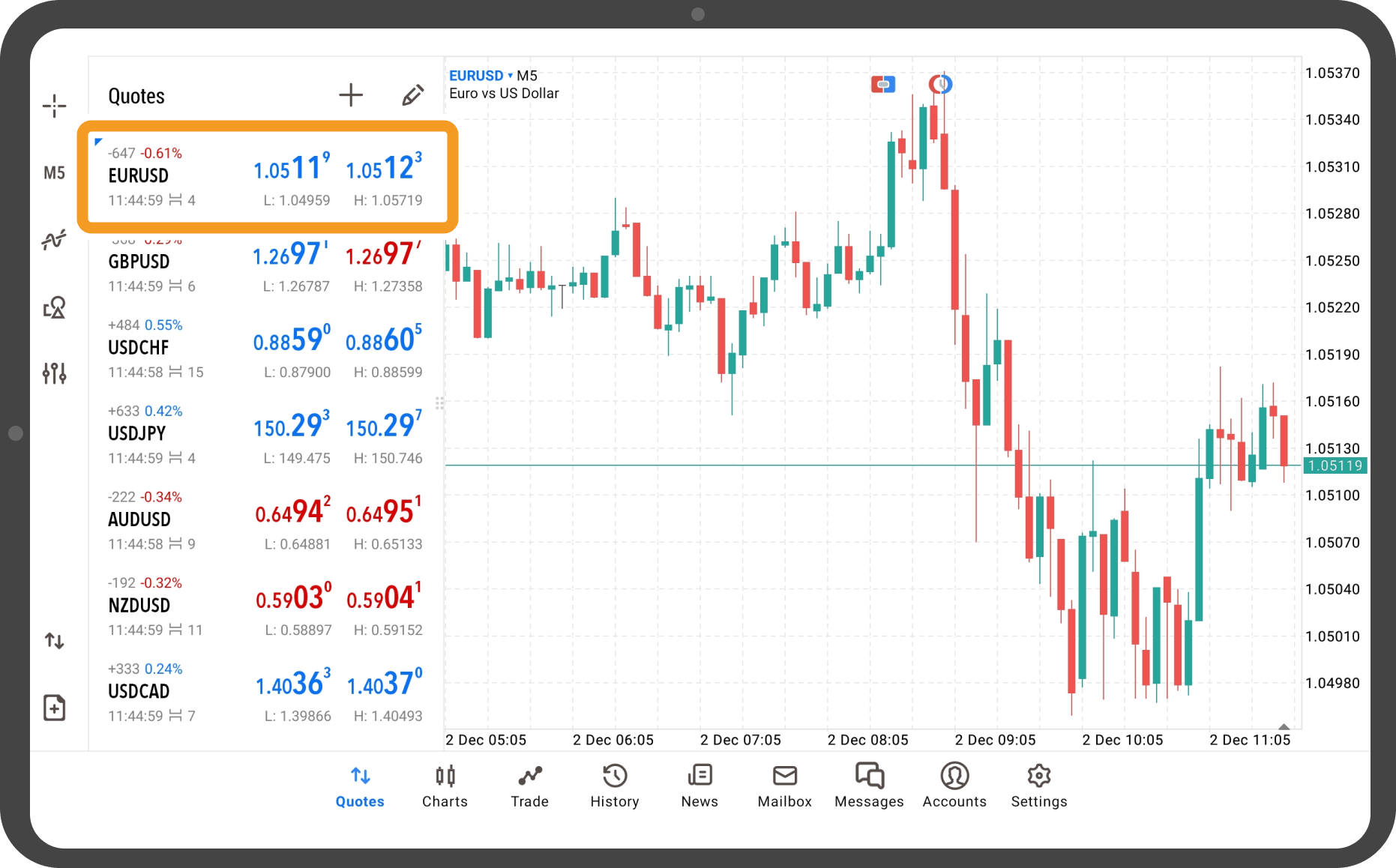Open the drawing objects shapes tool
This screenshot has height=868, width=1396.
[x=54, y=307]
